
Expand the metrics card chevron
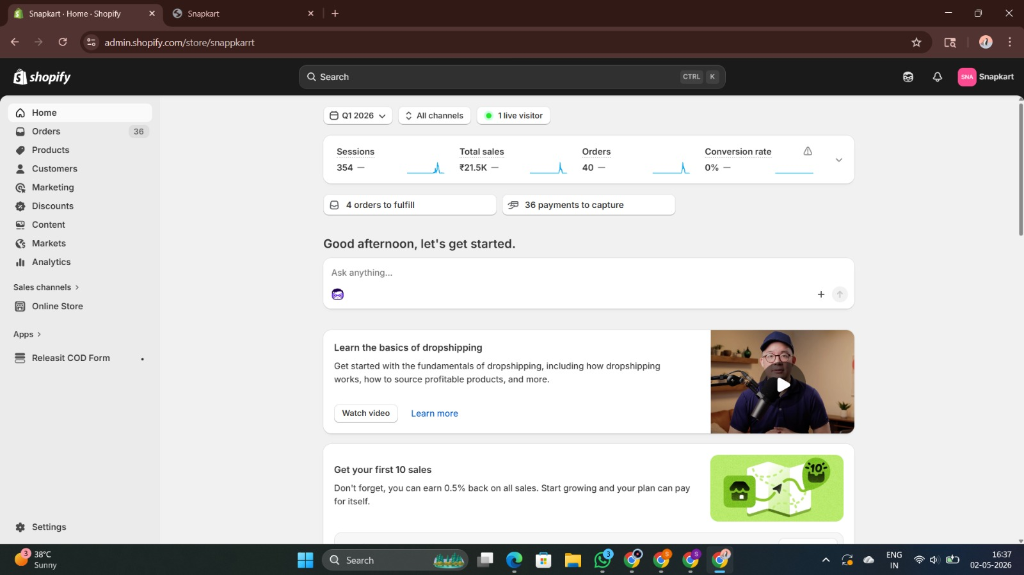[839, 159]
